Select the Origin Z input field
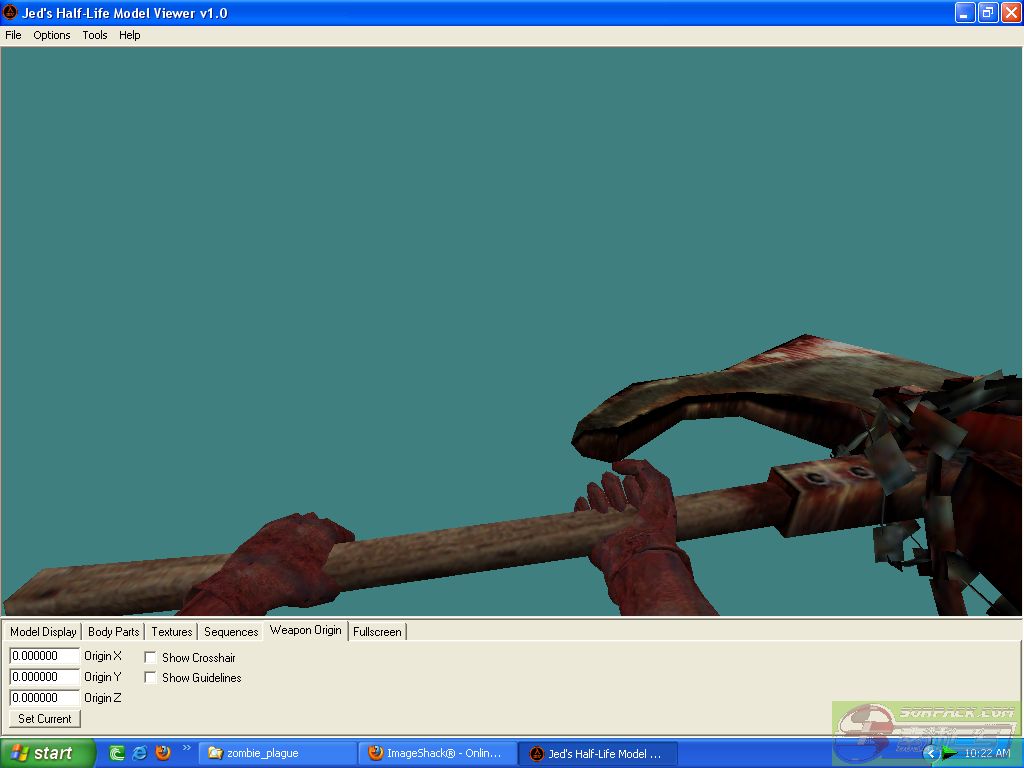Viewport: 1024px width, 768px height. 44,698
